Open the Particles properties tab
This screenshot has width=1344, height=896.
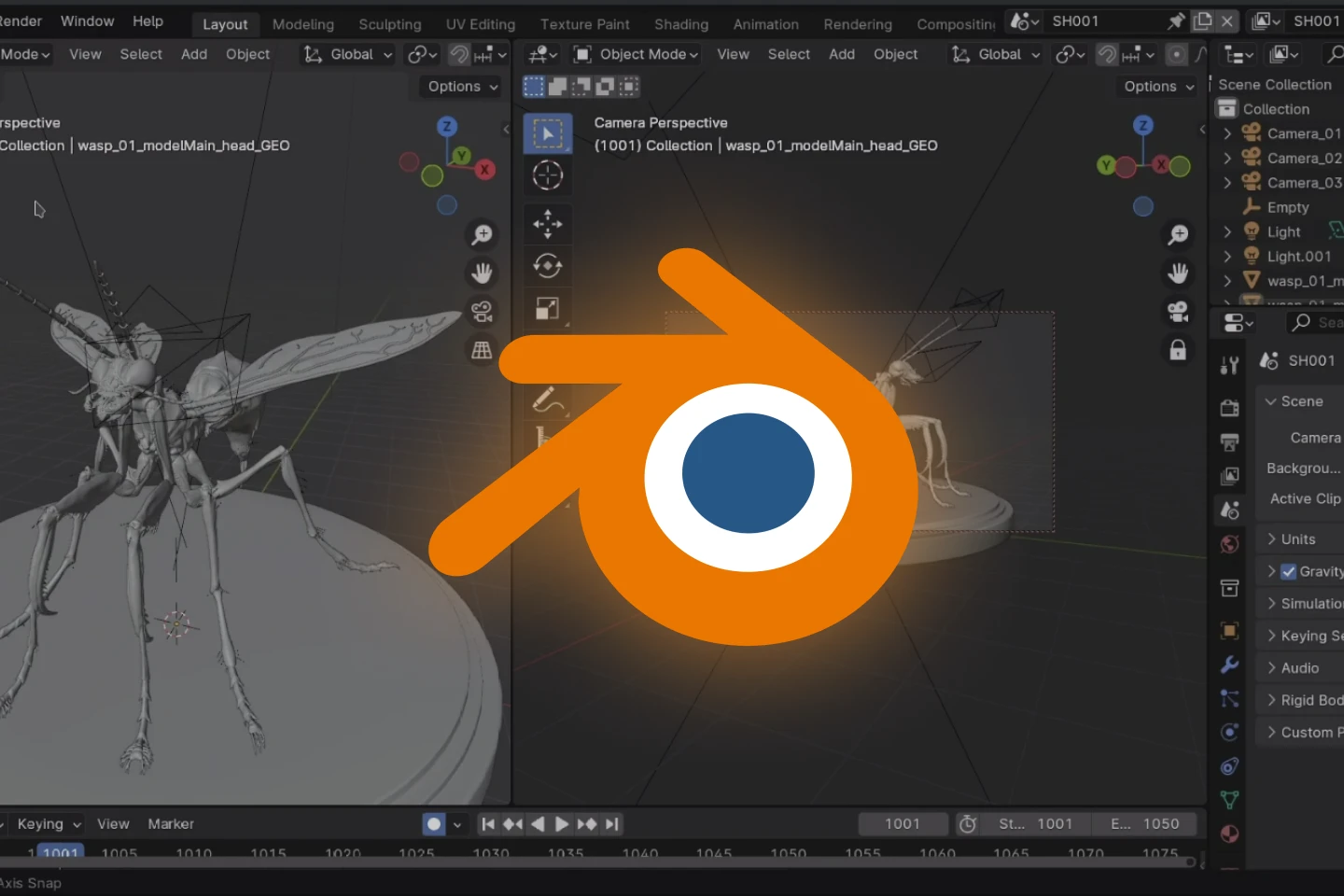[x=1230, y=698]
